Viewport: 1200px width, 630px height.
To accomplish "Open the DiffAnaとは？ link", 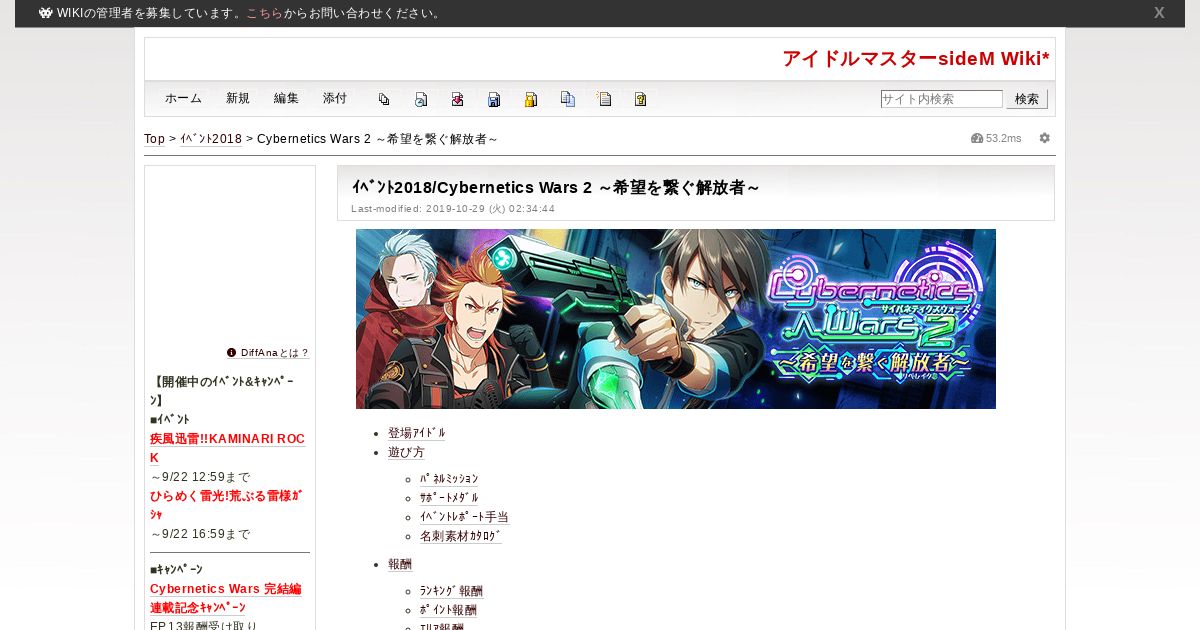I will click(x=275, y=353).
